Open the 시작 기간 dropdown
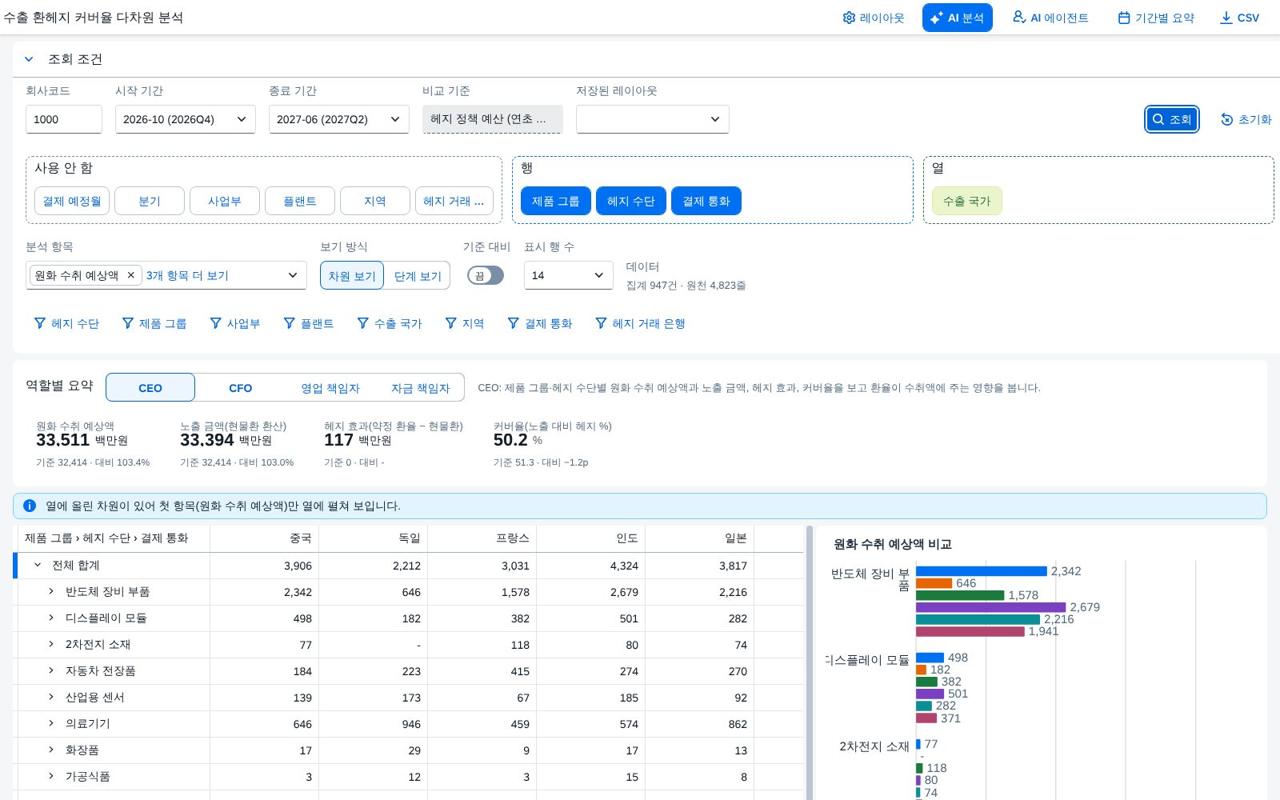The height and width of the screenshot is (800, 1280). [185, 119]
